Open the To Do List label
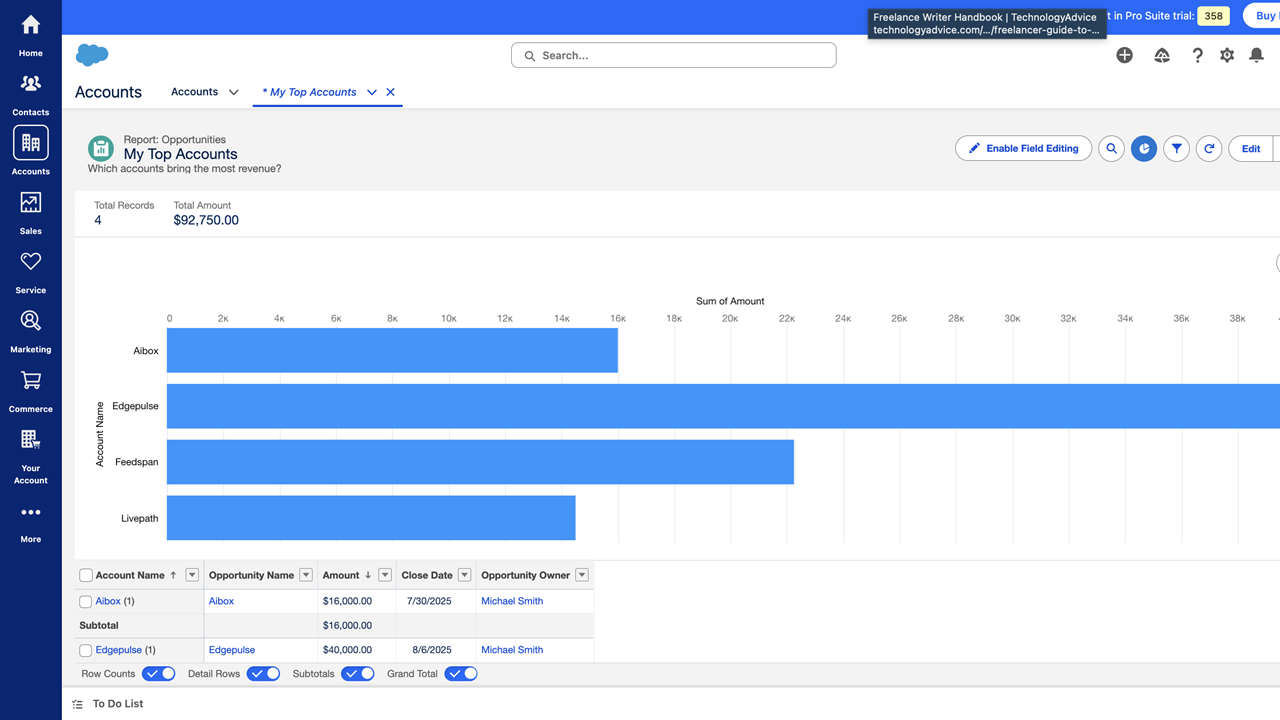1280x720 pixels. (x=118, y=704)
